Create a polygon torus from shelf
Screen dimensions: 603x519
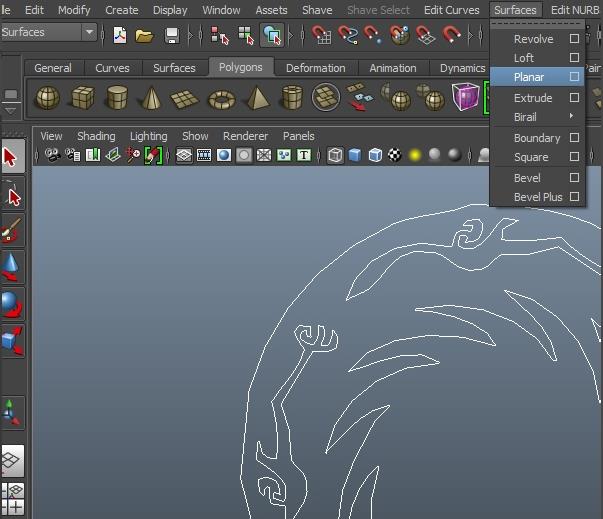pos(222,99)
